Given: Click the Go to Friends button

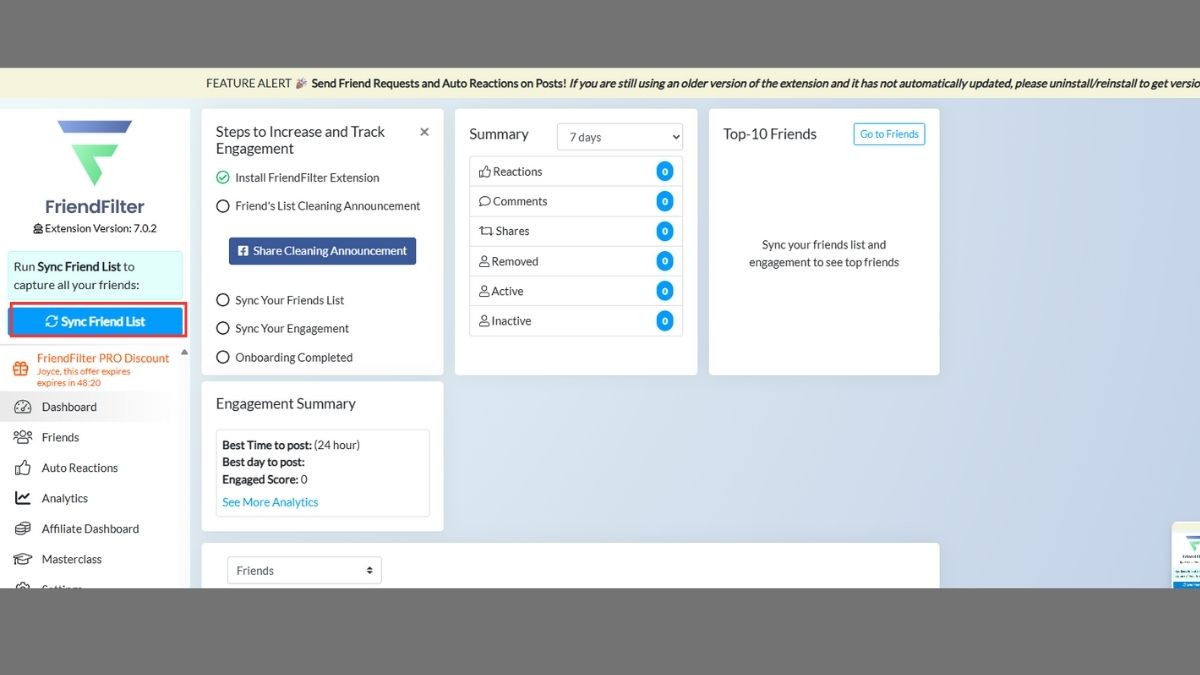Looking at the screenshot, I should 889,134.
